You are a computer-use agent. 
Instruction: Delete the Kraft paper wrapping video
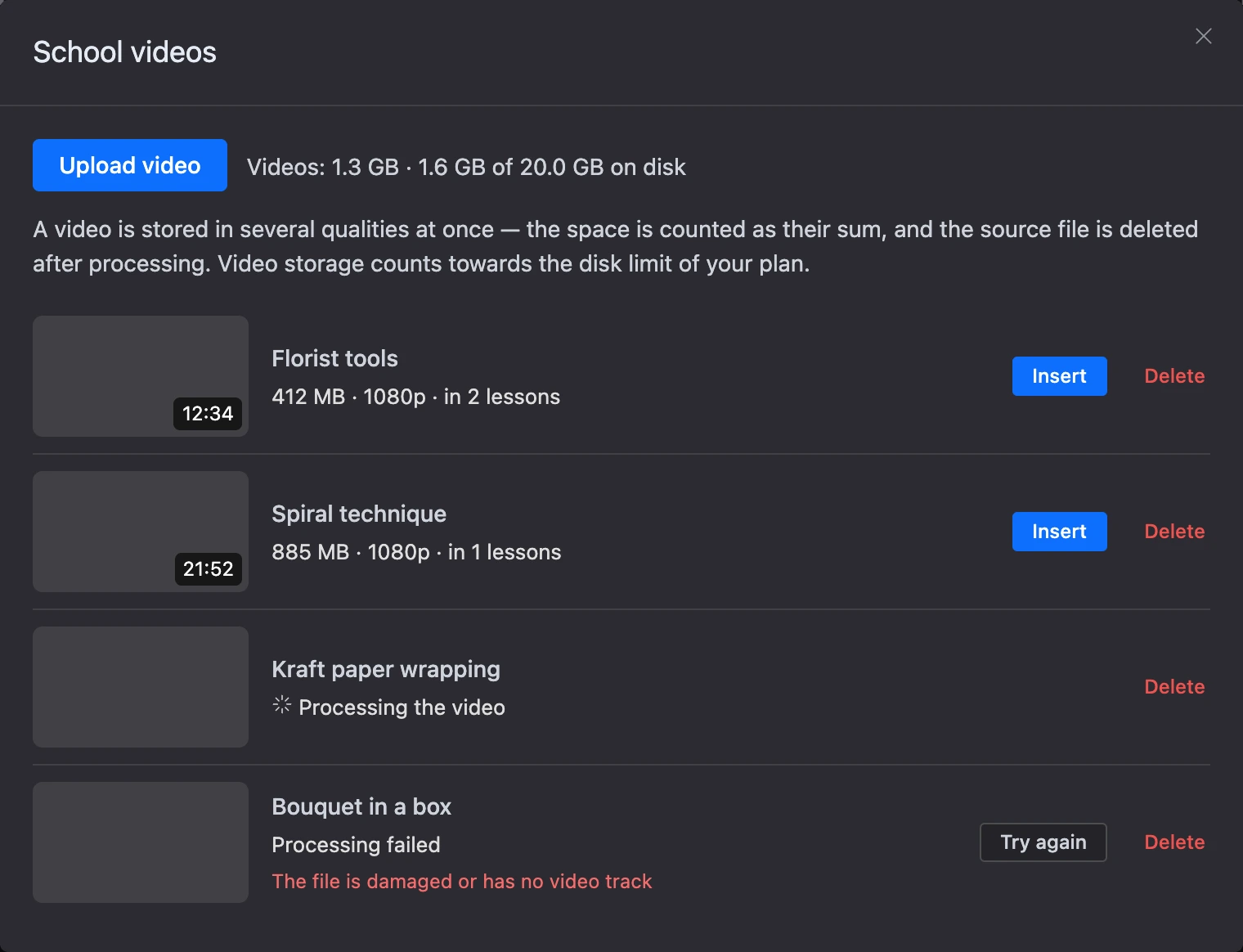pos(1174,687)
